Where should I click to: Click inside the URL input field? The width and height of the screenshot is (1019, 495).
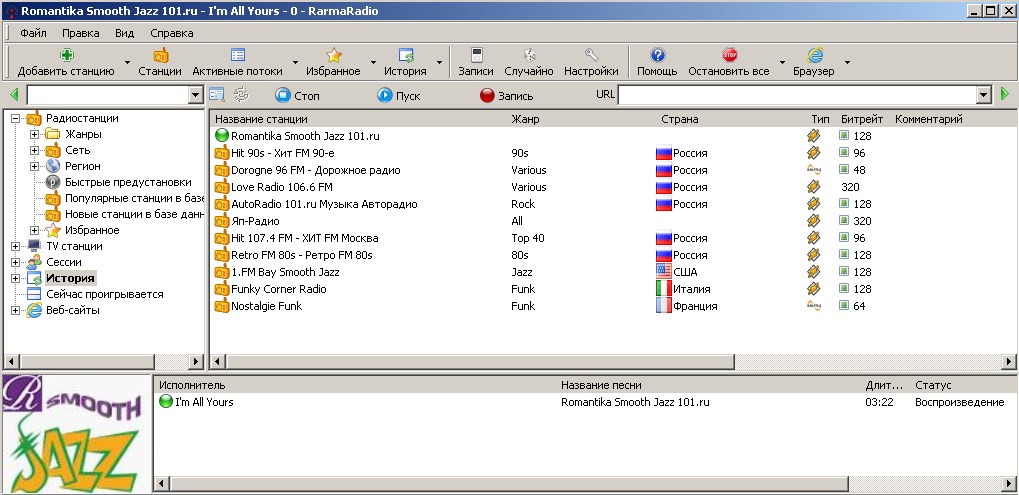[x=797, y=95]
